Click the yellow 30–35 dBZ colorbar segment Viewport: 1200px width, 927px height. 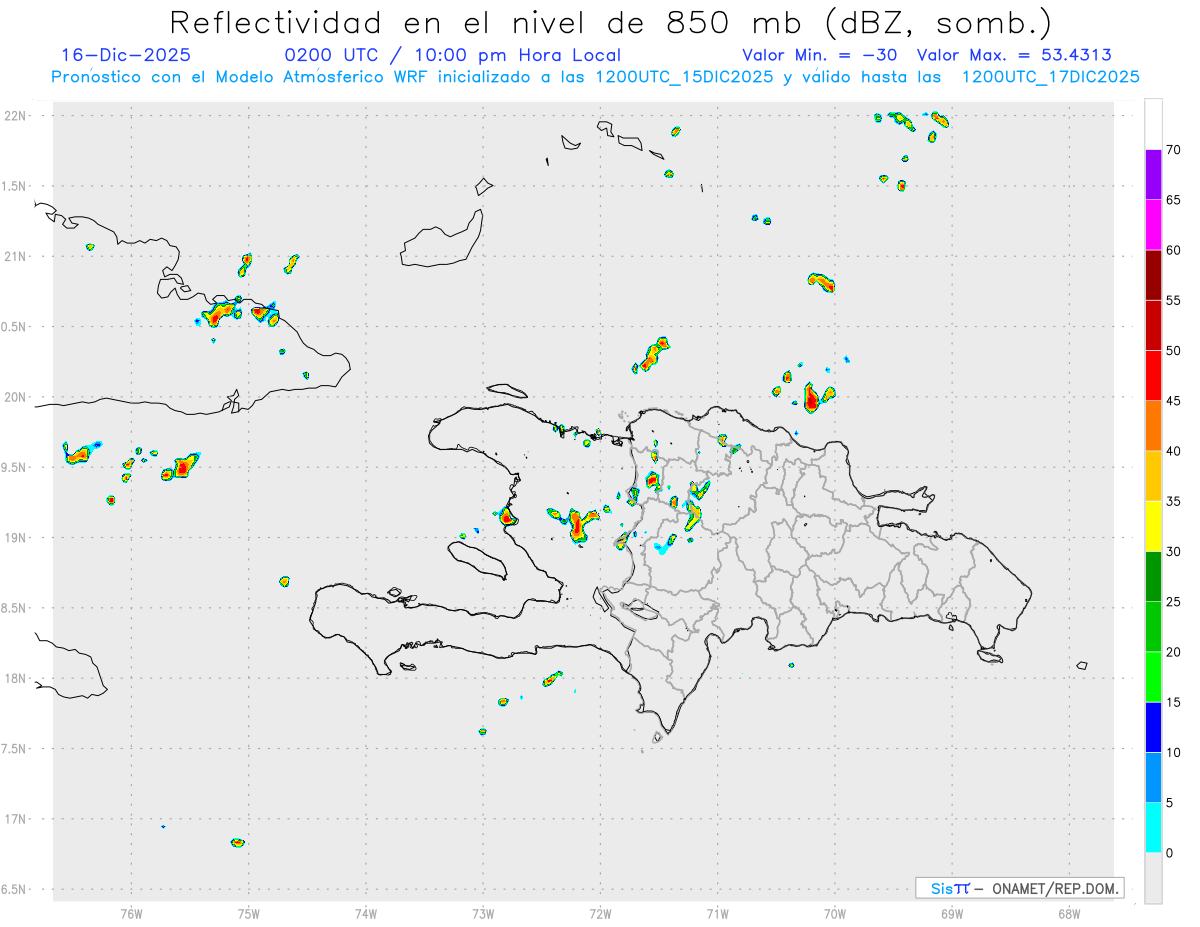1153,526
